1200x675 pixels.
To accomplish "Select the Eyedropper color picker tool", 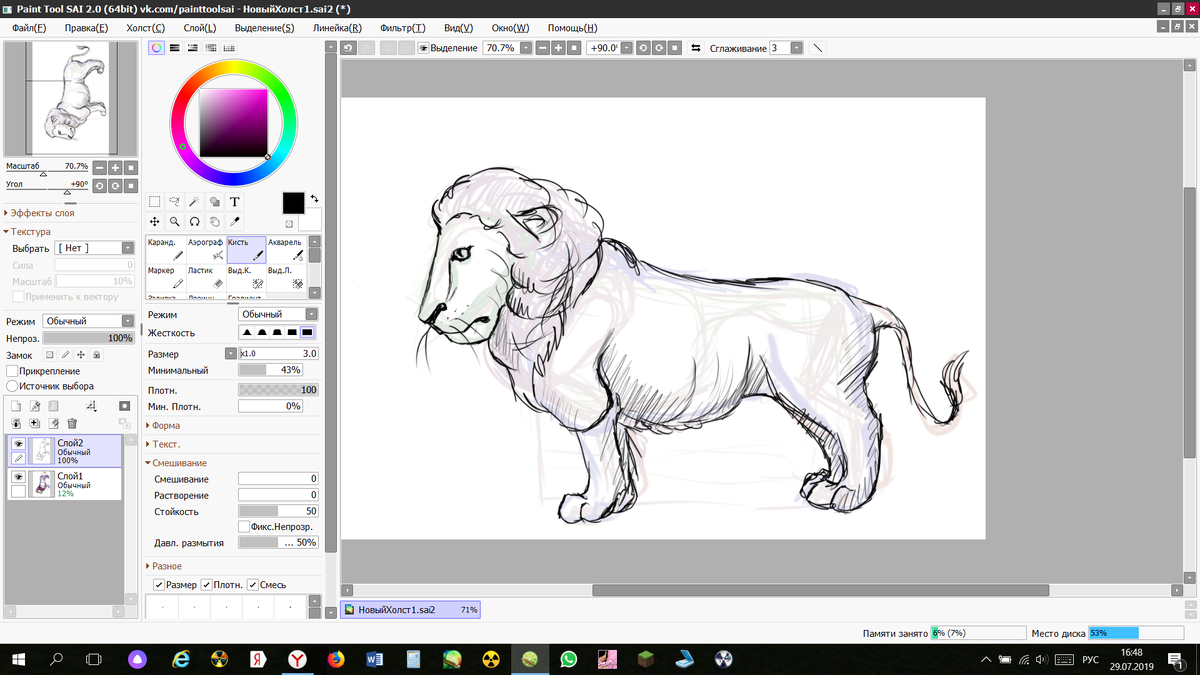I will (x=235, y=222).
